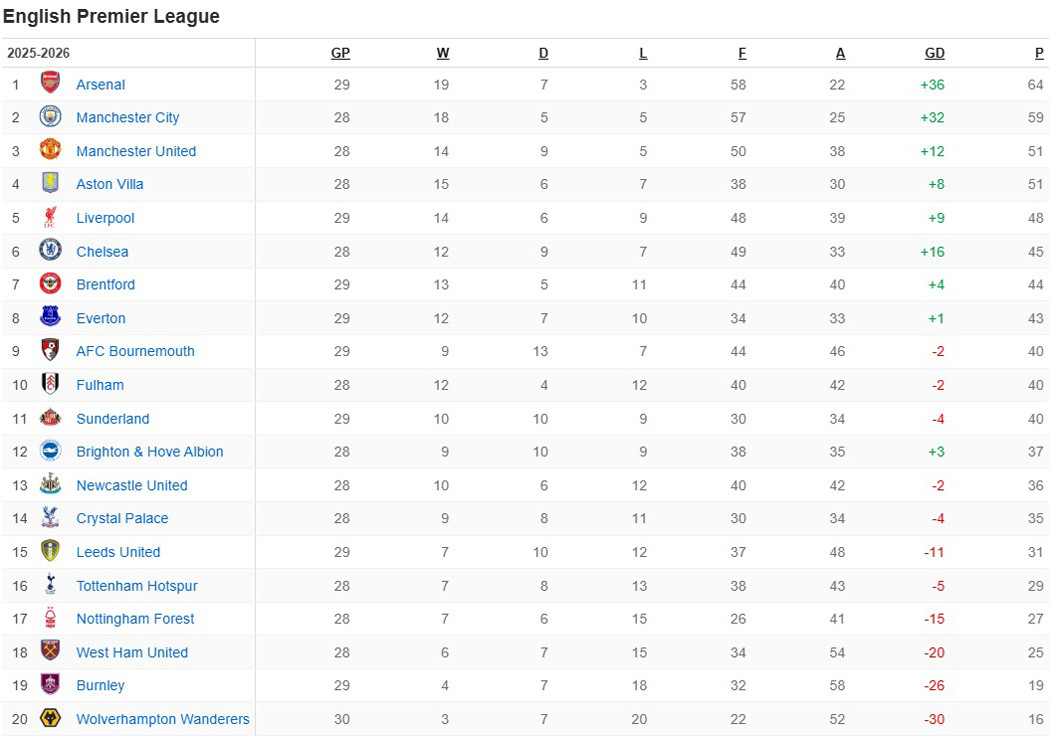
Task: Open the Aston Villa team page
Action: pos(110,184)
